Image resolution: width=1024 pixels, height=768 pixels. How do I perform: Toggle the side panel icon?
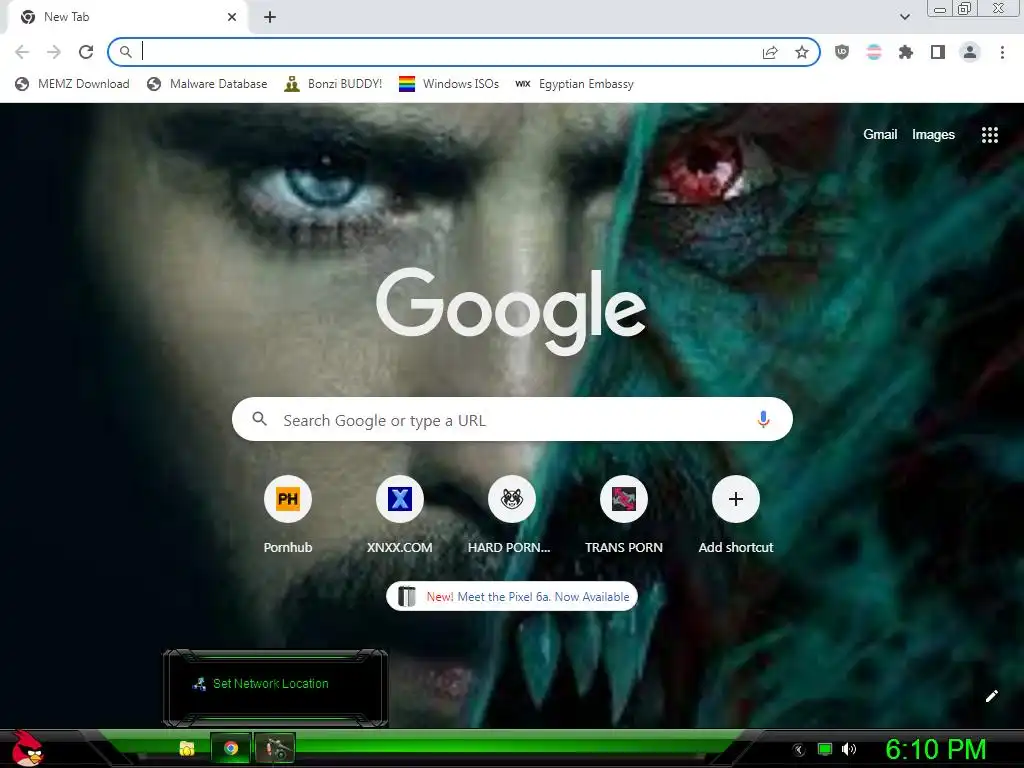938,52
